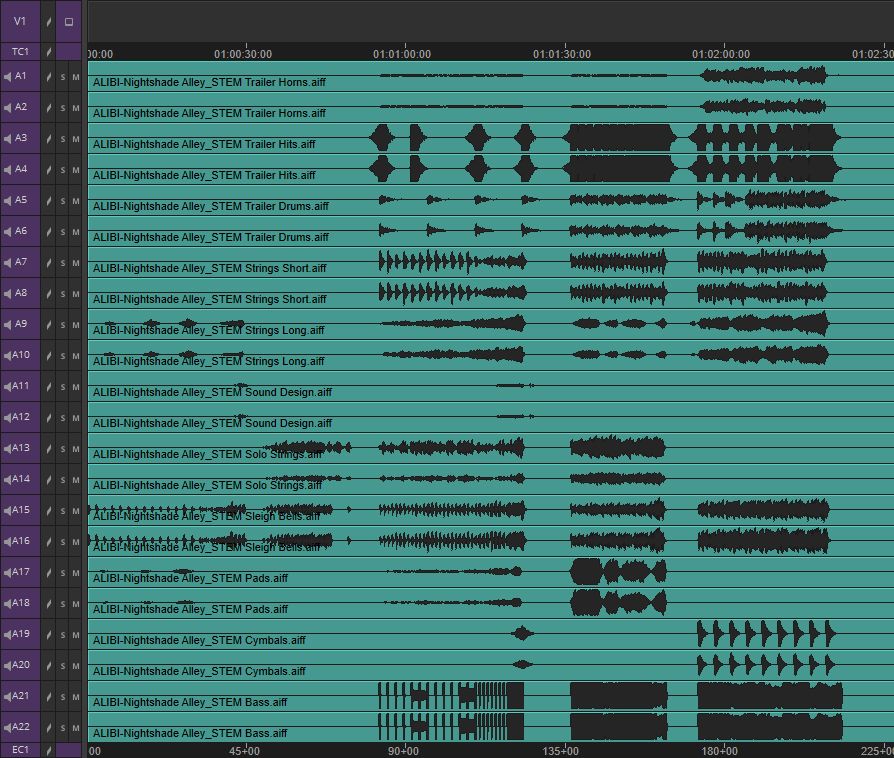Viewport: 894px width, 758px height.
Task: Click the sync lock icon on TC1
Action: (48, 51)
